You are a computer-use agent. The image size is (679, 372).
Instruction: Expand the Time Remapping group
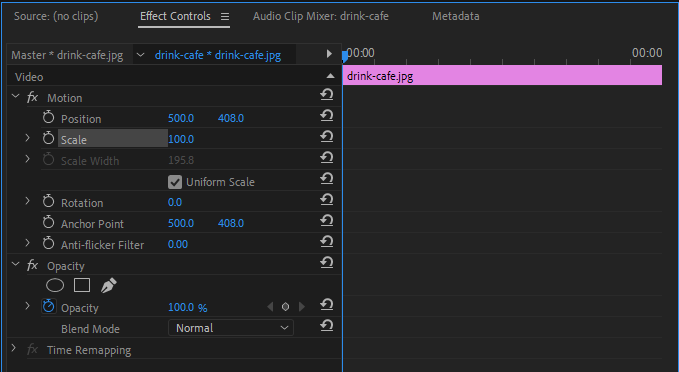pyautogui.click(x=14, y=348)
